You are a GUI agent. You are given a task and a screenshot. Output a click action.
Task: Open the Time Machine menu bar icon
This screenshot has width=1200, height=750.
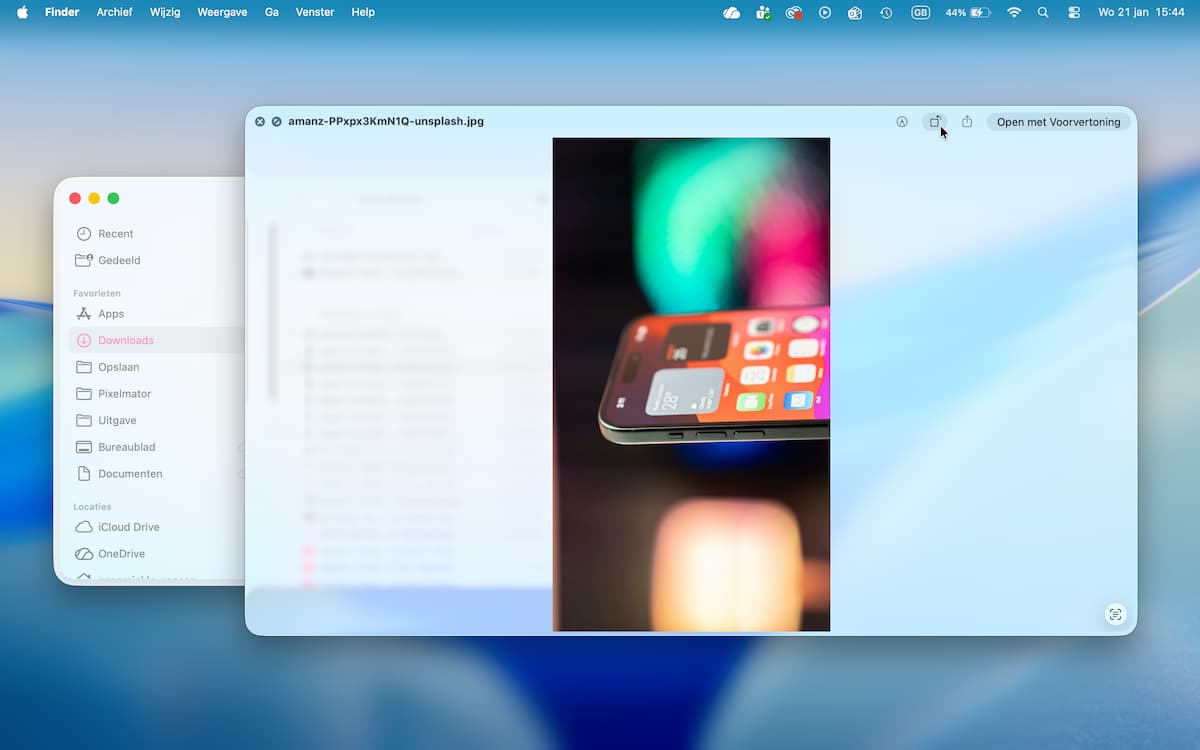coord(886,12)
